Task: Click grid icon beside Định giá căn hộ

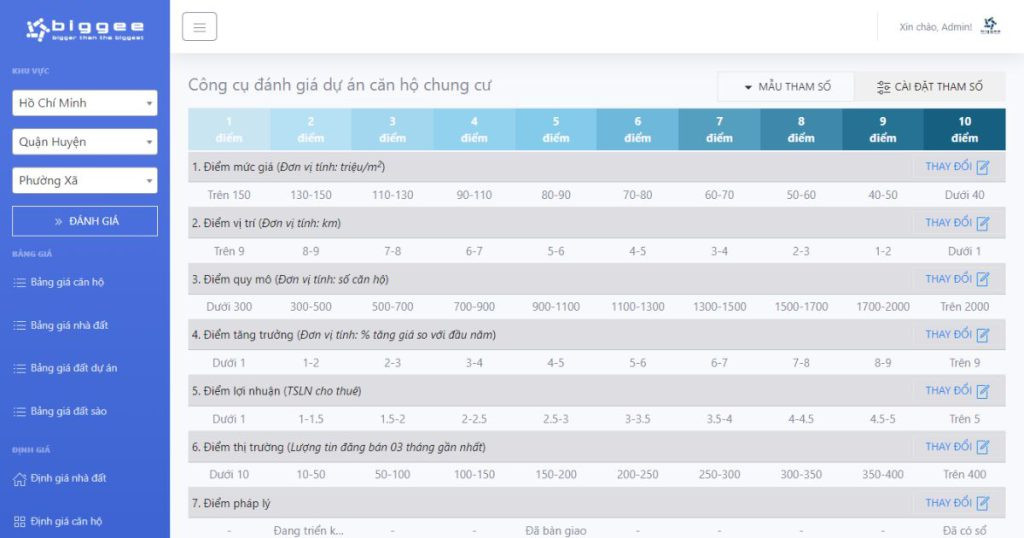Action: [20, 522]
